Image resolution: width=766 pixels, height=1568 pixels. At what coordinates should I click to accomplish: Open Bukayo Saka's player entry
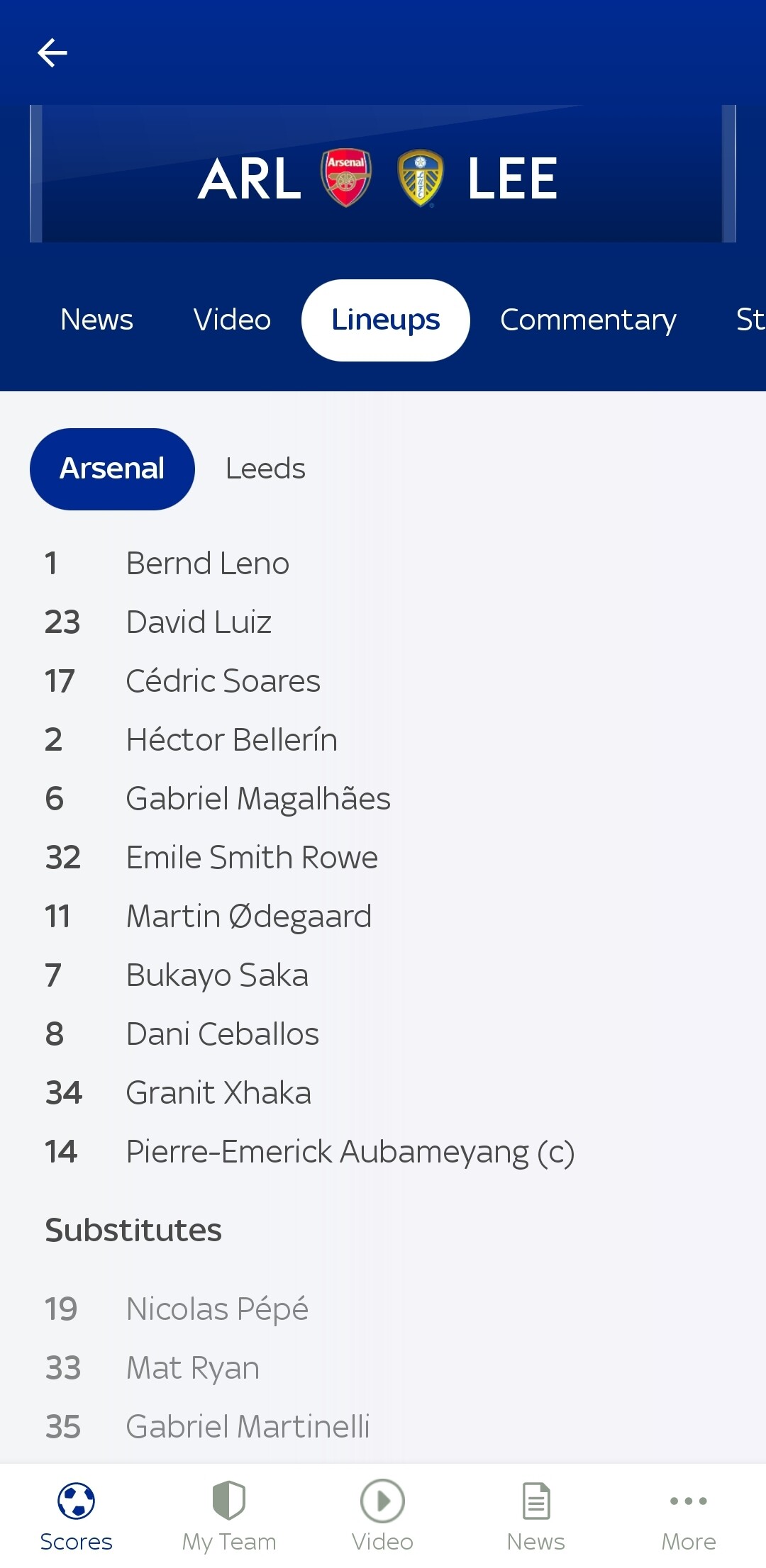tap(217, 975)
